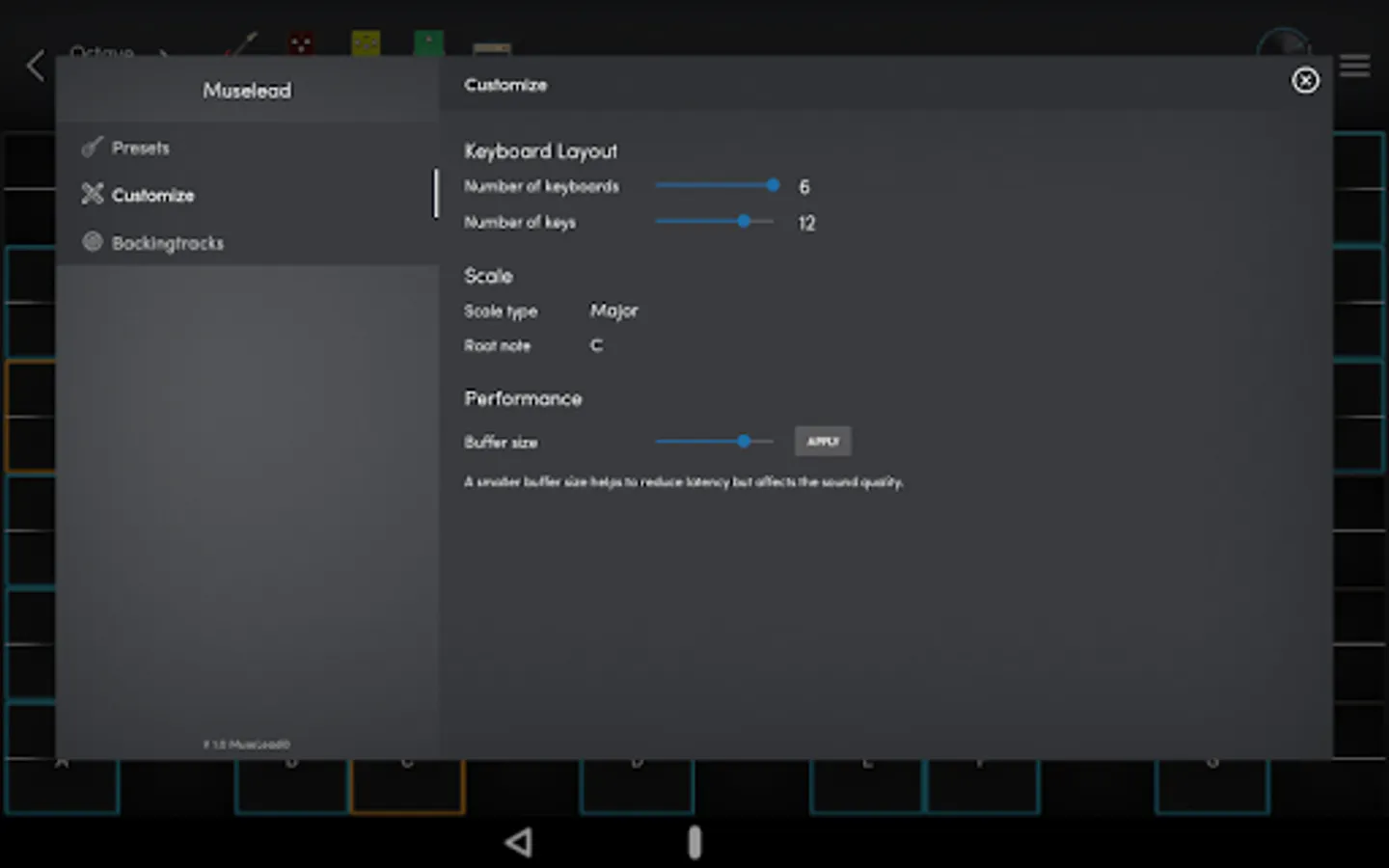Image resolution: width=1389 pixels, height=868 pixels.
Task: Click the Buffer size label
Action: (x=501, y=443)
